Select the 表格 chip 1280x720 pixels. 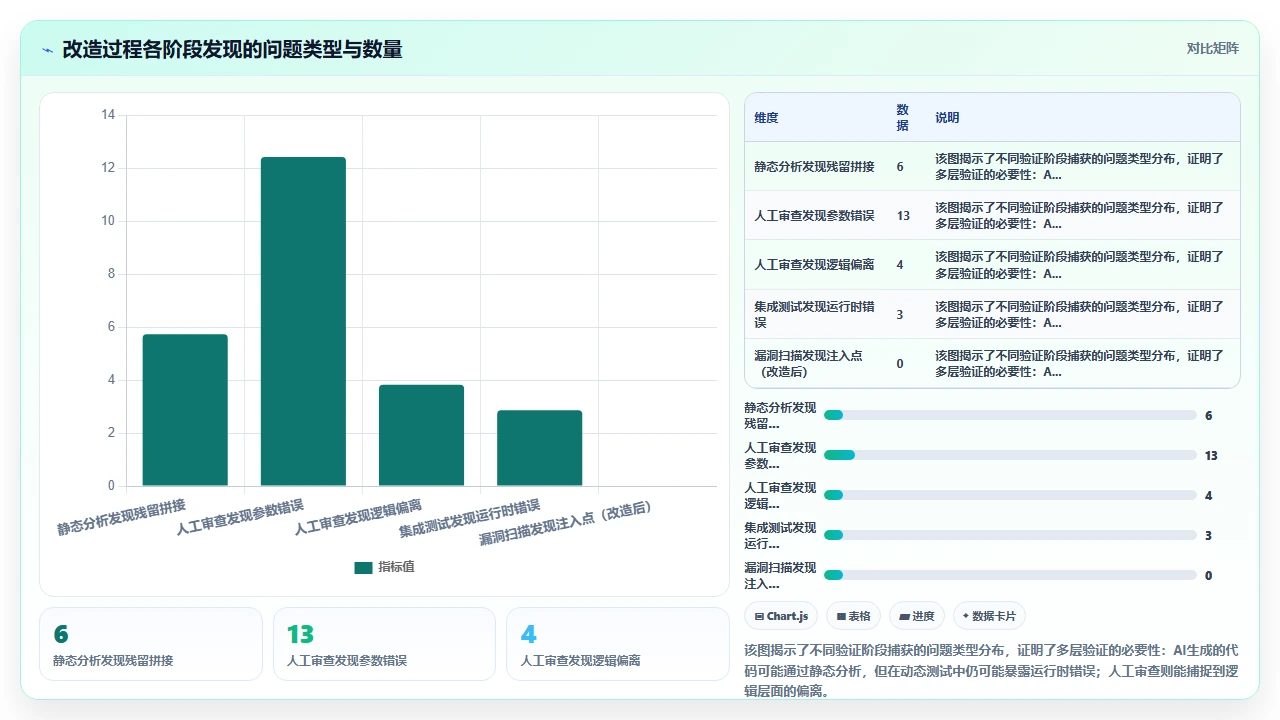click(853, 616)
